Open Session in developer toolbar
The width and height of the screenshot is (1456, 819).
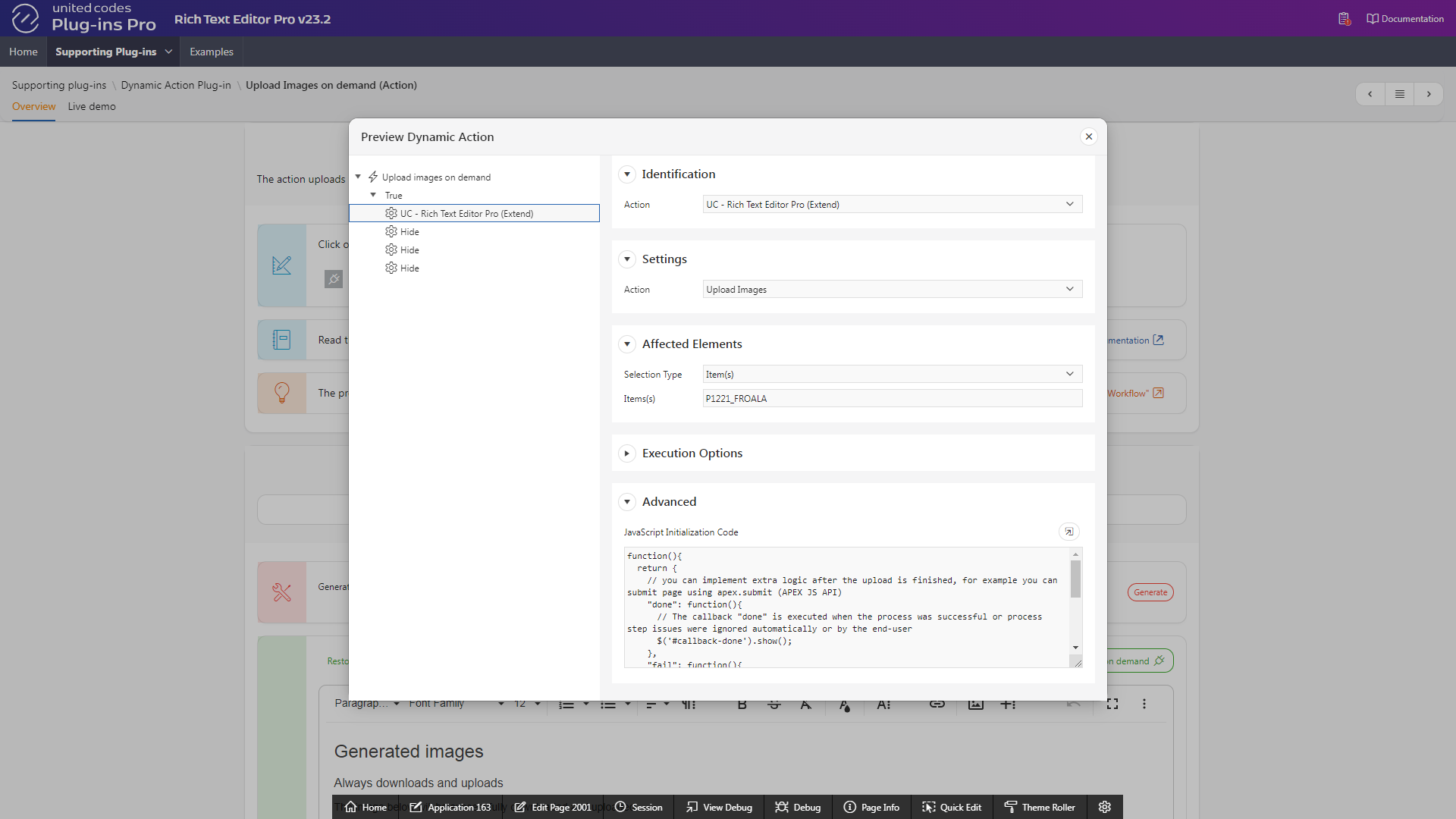pyautogui.click(x=639, y=807)
